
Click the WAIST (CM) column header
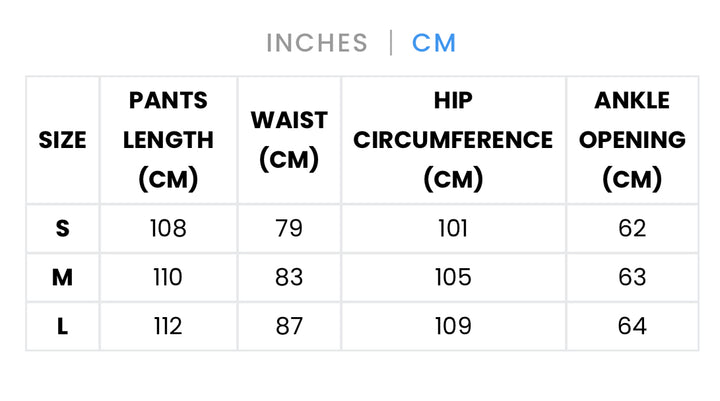click(289, 140)
